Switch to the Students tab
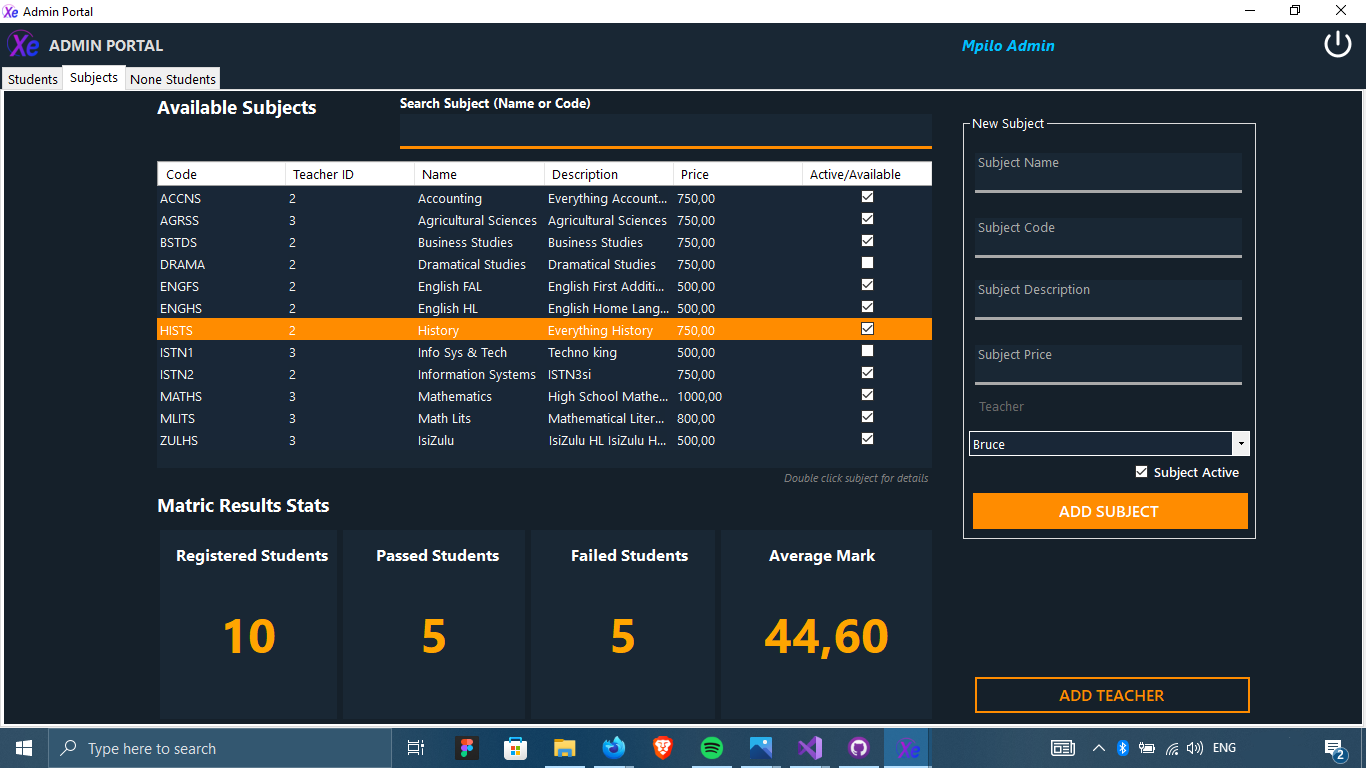The height and width of the screenshot is (768, 1366). pyautogui.click(x=33, y=79)
